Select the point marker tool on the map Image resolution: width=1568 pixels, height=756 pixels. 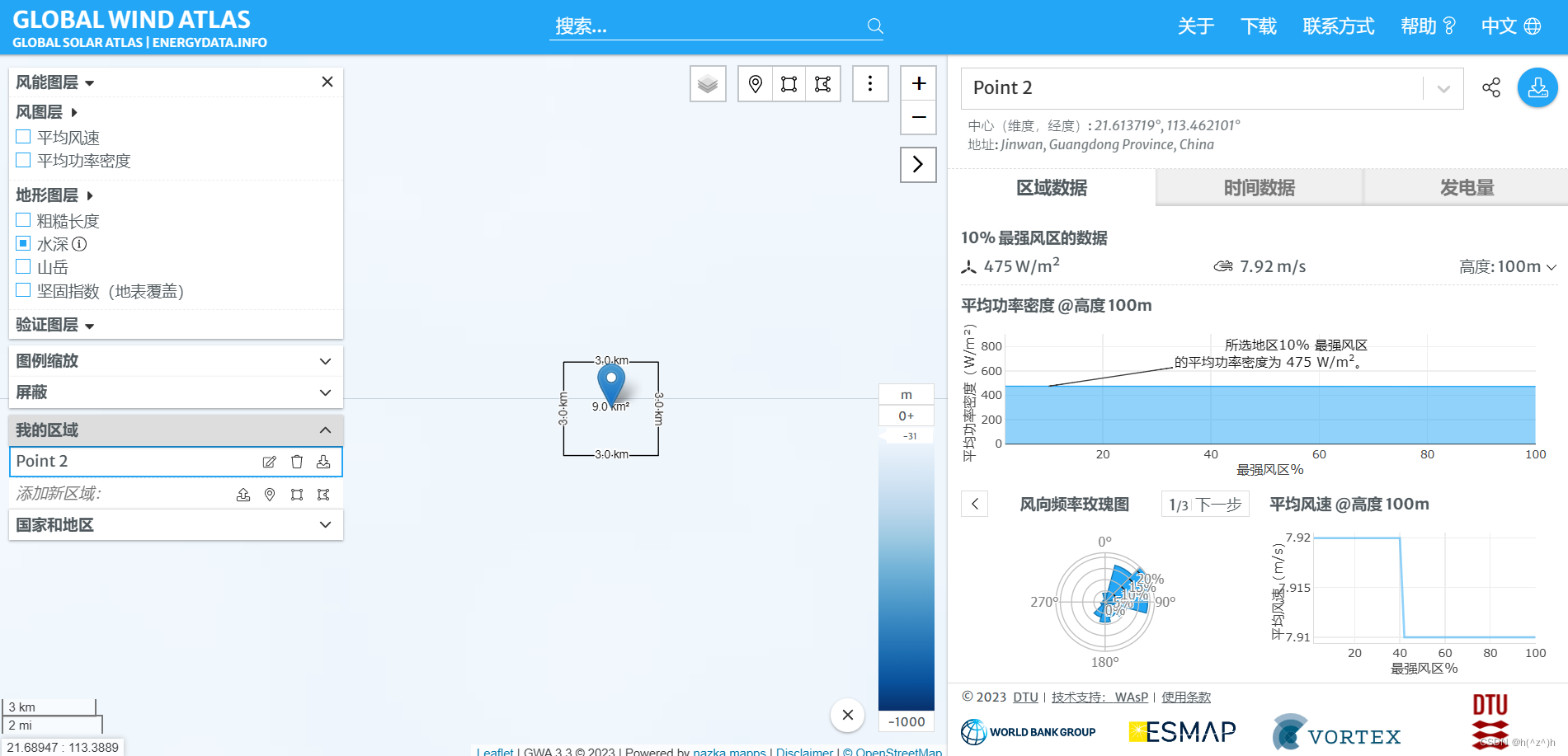pyautogui.click(x=755, y=83)
